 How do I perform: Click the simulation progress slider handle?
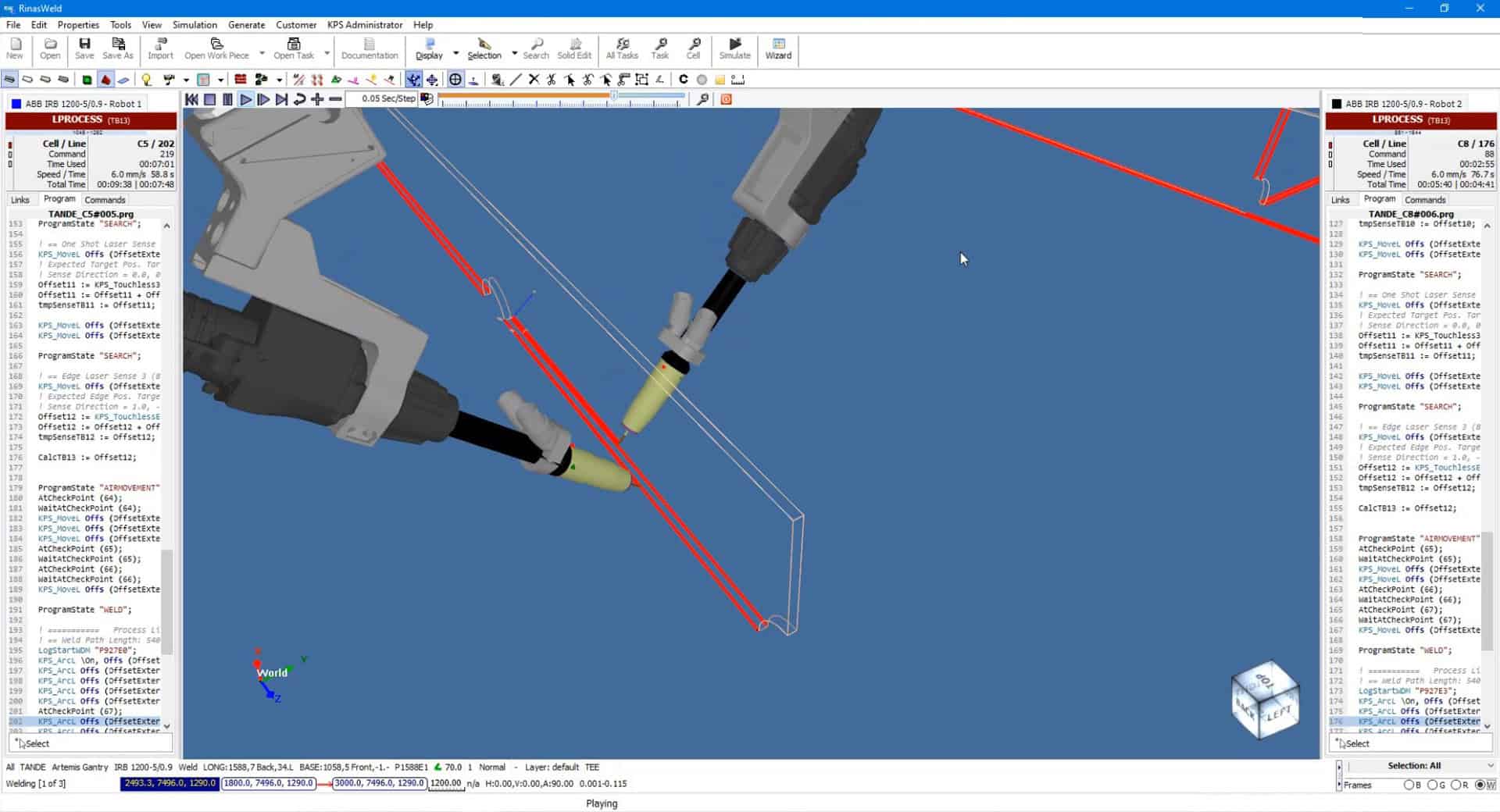614,96
